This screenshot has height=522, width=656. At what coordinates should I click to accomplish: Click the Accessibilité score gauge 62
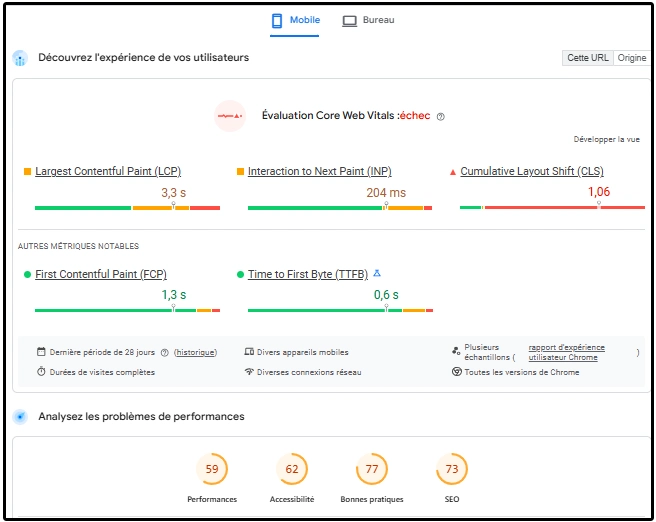[x=292, y=469]
